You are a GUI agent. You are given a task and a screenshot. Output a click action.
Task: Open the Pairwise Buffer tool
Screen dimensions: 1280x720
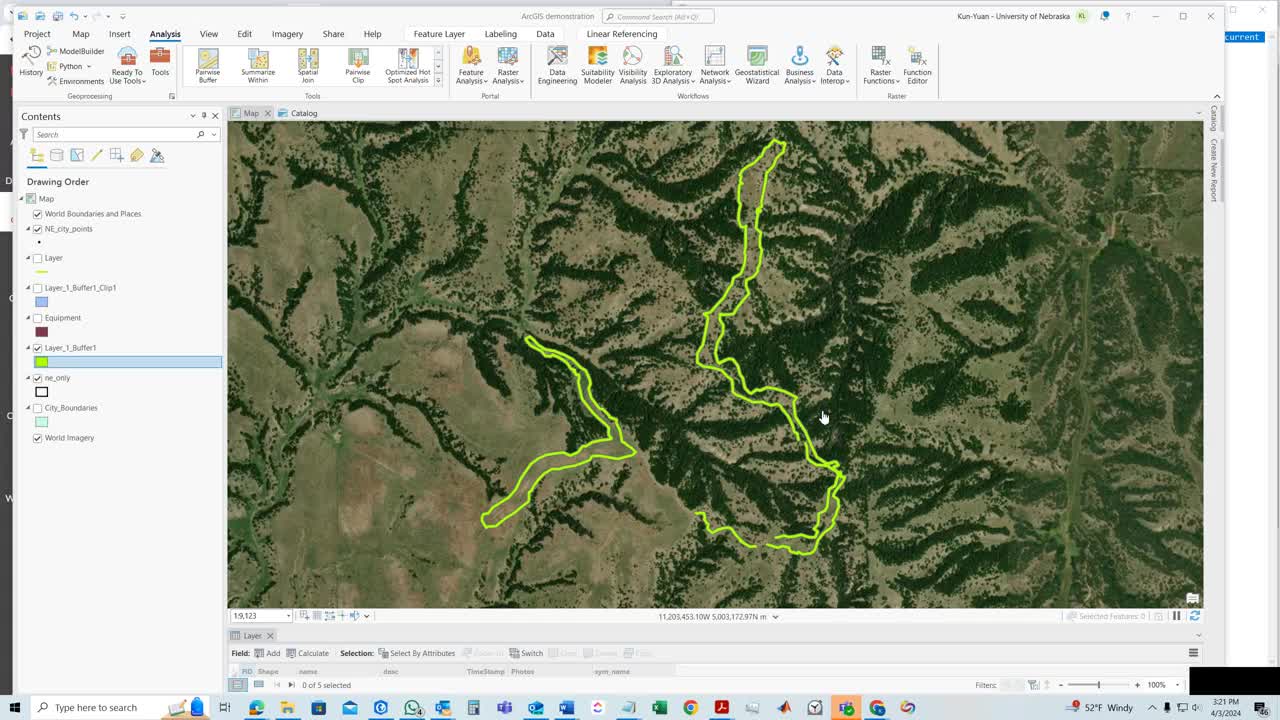click(208, 66)
